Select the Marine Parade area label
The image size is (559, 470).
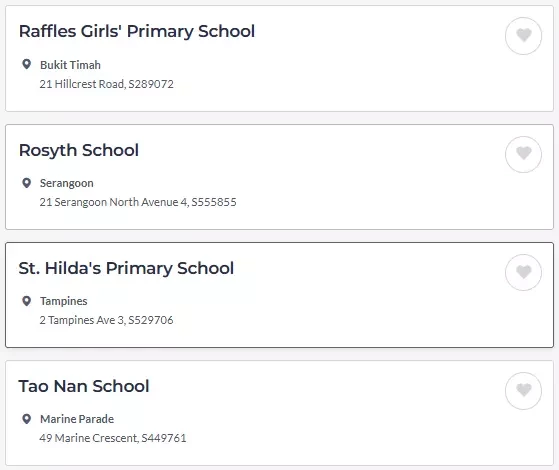pyautogui.click(x=77, y=419)
